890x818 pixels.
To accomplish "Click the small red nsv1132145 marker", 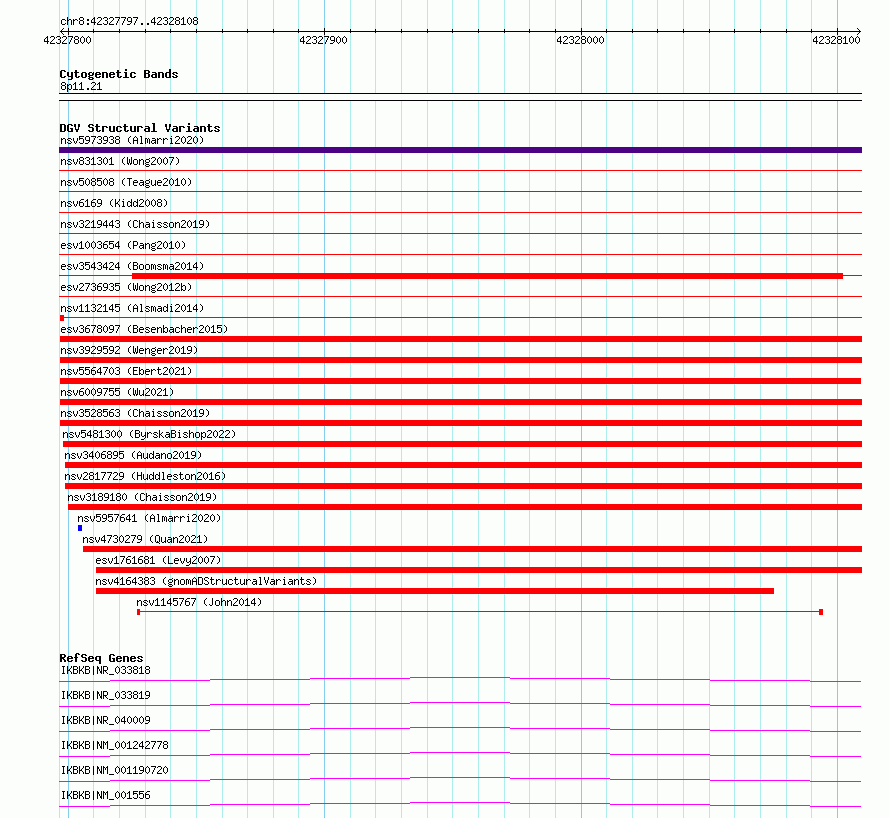I will point(62,318).
